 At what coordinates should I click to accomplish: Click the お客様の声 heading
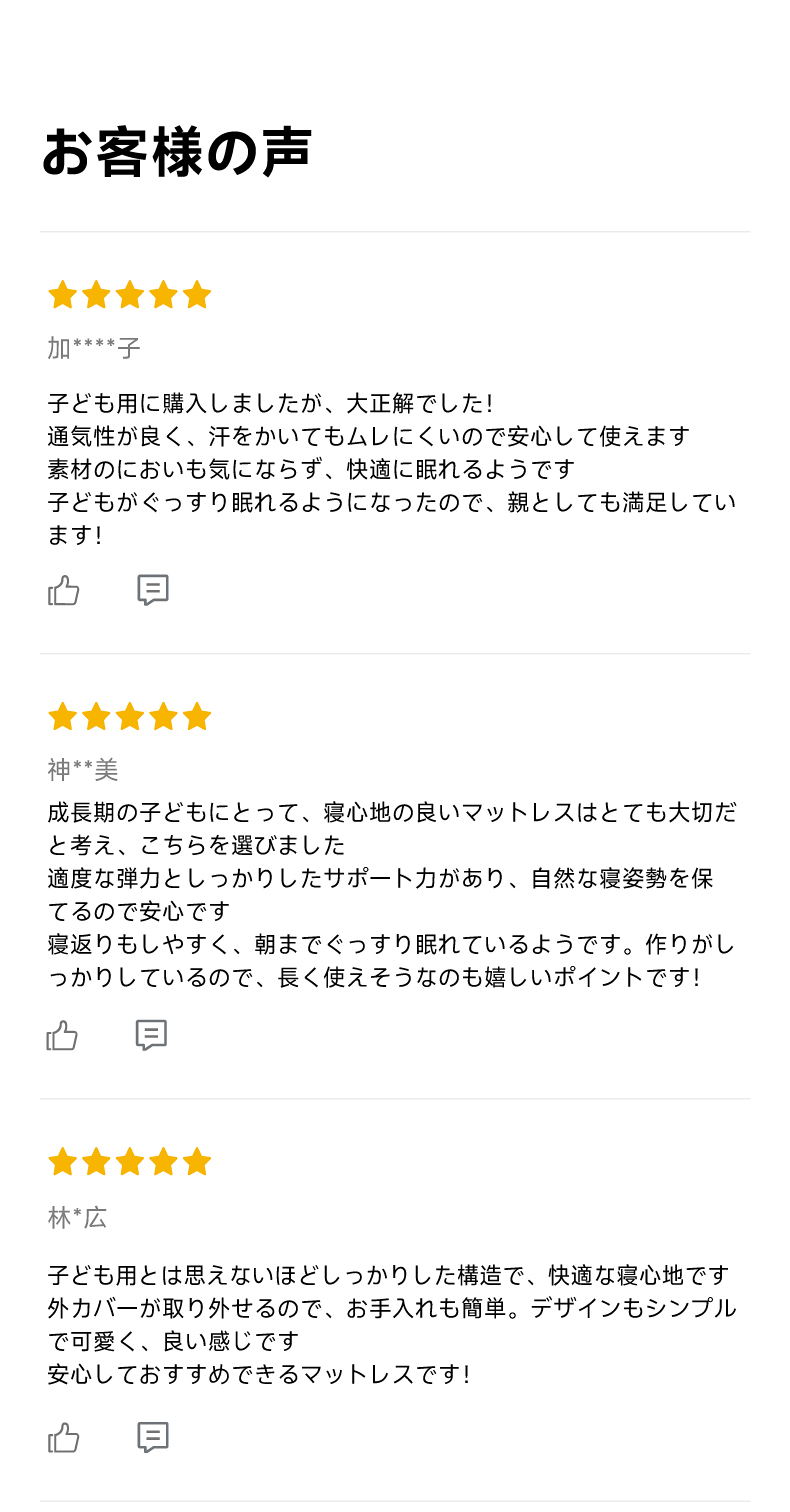coord(177,152)
